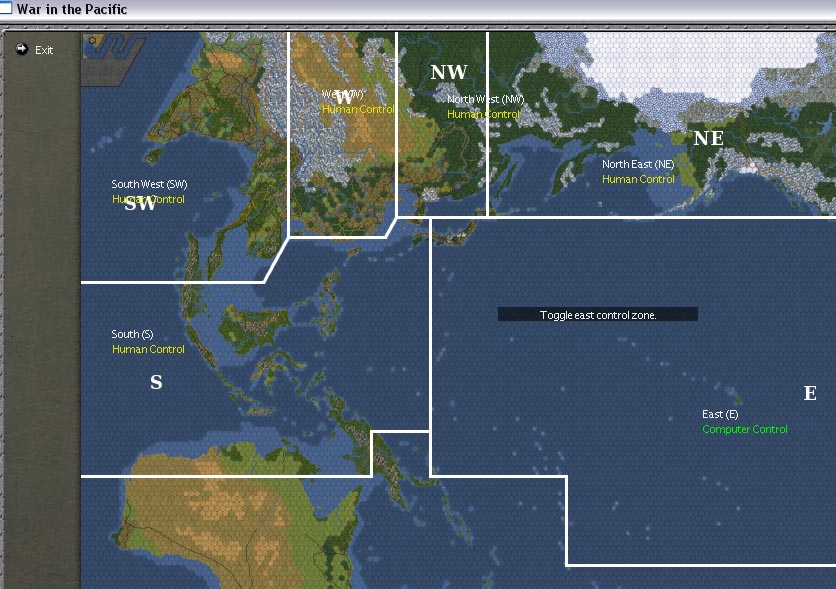Click the window icon beside War in the Pacific
Viewport: 836px width, 589px height.
pyautogui.click(x=6, y=7)
